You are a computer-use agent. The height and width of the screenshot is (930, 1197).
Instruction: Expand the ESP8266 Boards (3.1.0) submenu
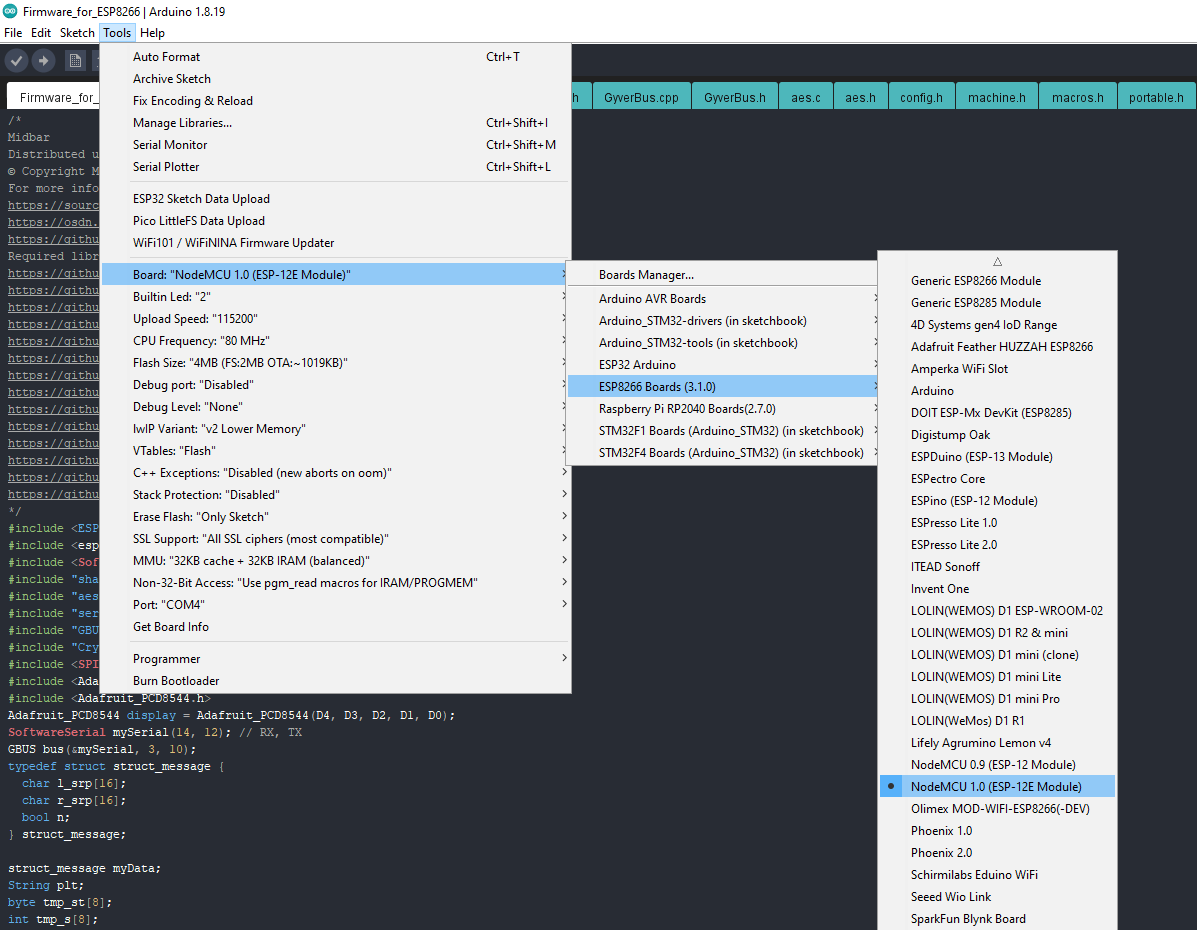(x=722, y=386)
